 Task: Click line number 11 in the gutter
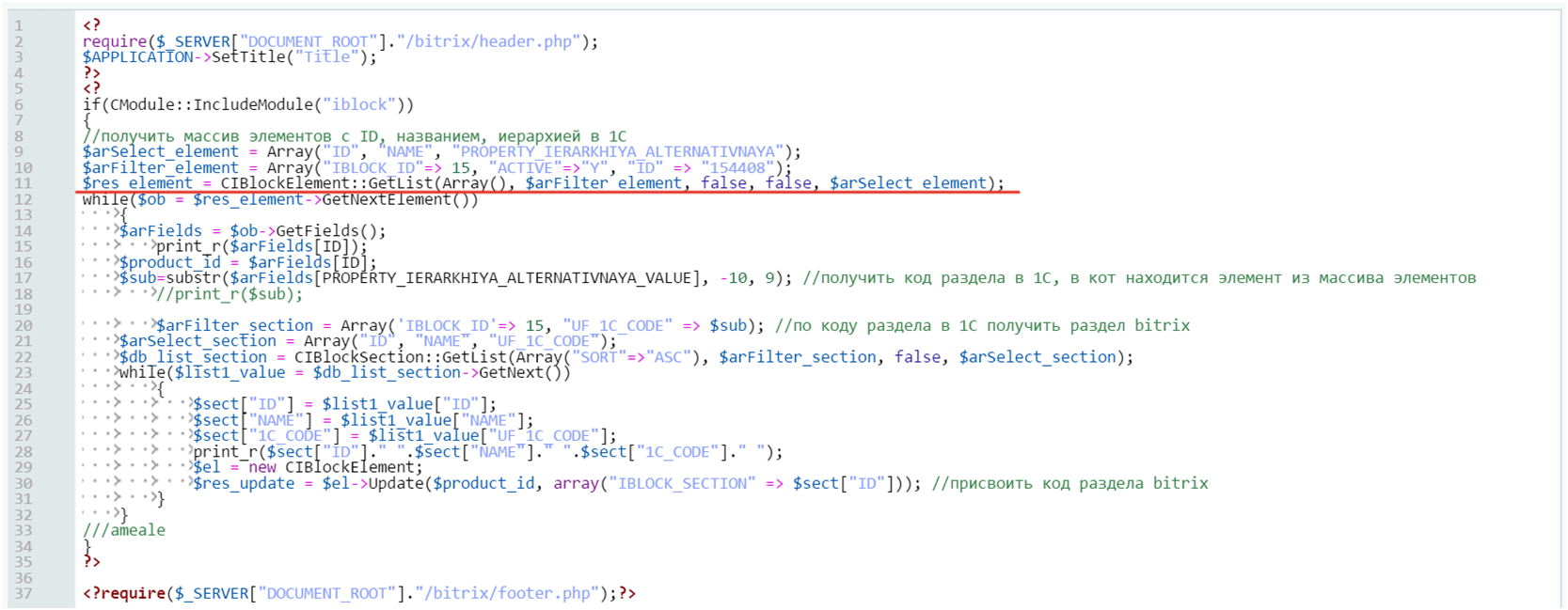pos(23,183)
